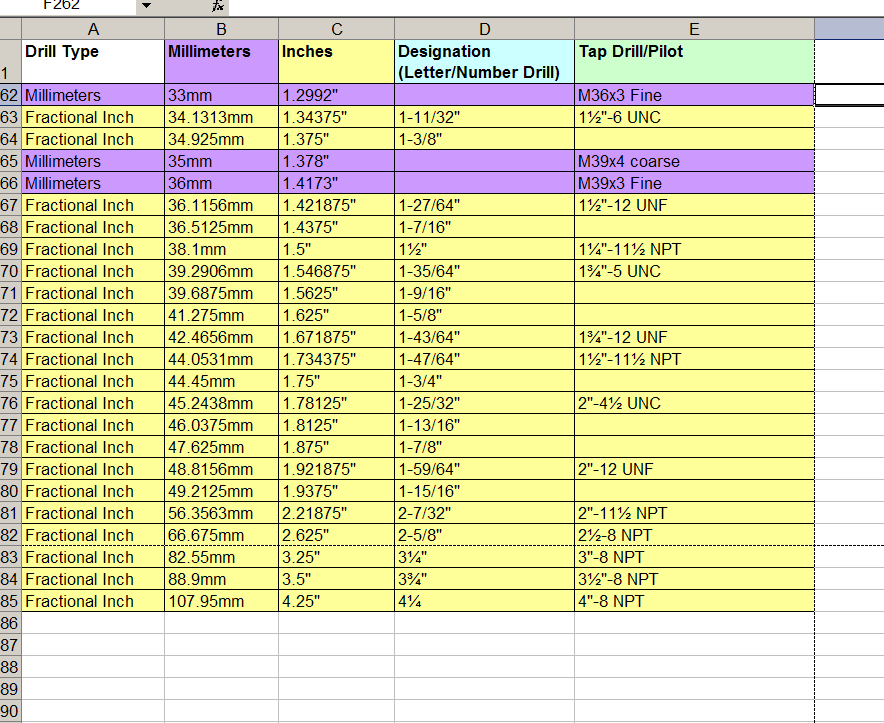Image resolution: width=884 pixels, height=723 pixels.
Task: Click the Inches header cell
Action: pos(337,61)
